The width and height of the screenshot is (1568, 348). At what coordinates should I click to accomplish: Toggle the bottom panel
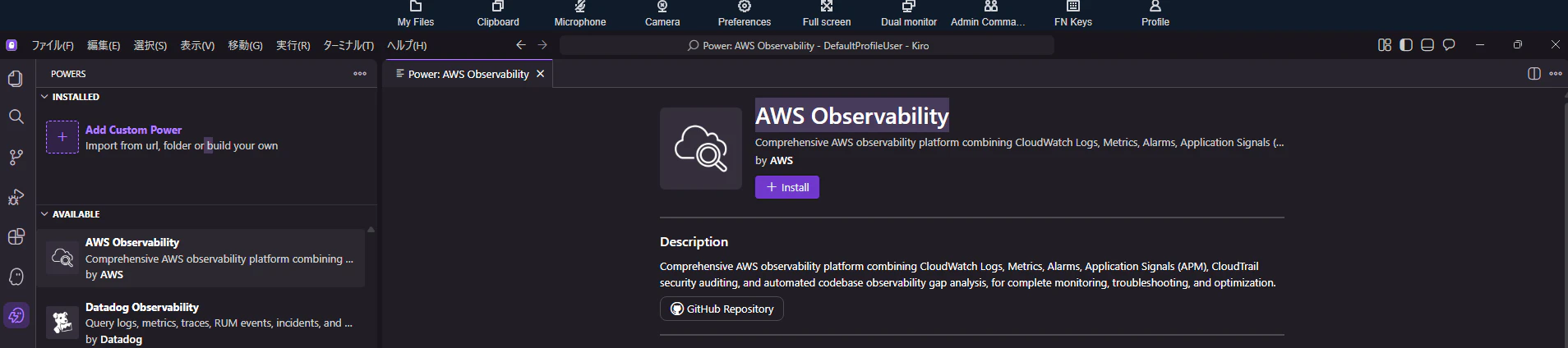pos(1427,45)
